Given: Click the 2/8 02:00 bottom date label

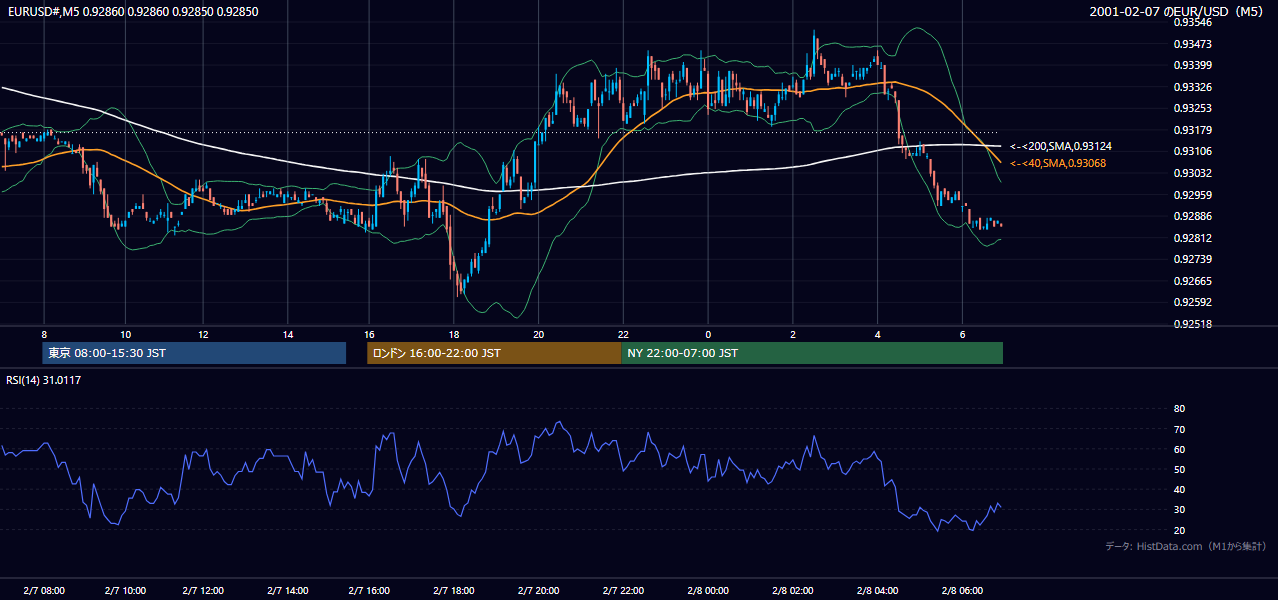Looking at the screenshot, I should point(793,591).
